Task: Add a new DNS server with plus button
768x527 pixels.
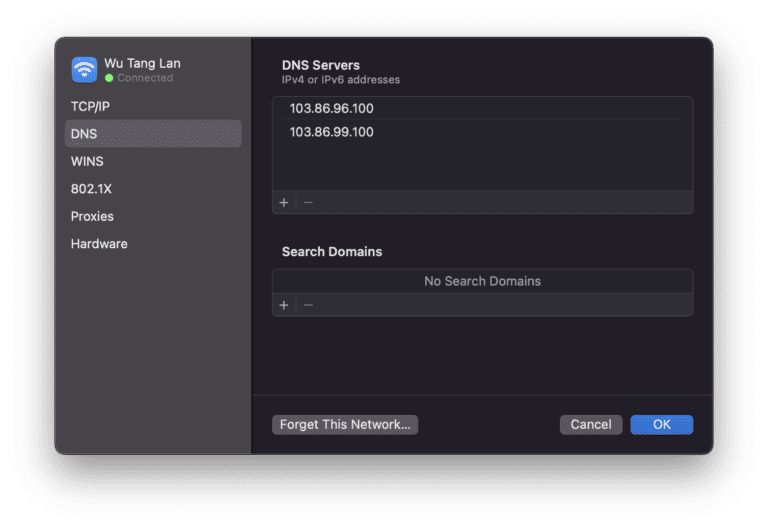Action: click(284, 202)
